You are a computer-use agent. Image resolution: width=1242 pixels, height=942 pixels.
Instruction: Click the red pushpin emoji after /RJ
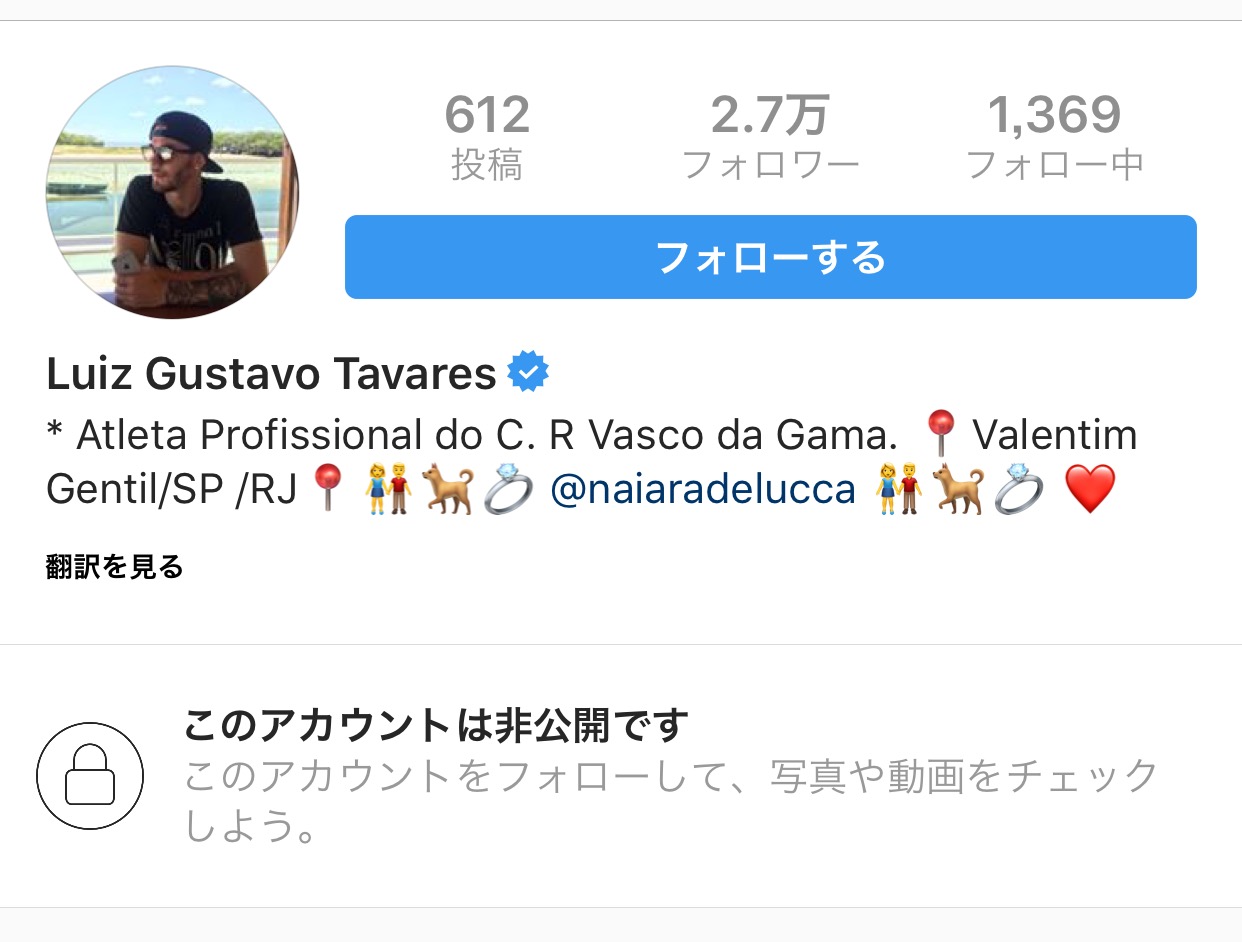pyautogui.click(x=326, y=490)
